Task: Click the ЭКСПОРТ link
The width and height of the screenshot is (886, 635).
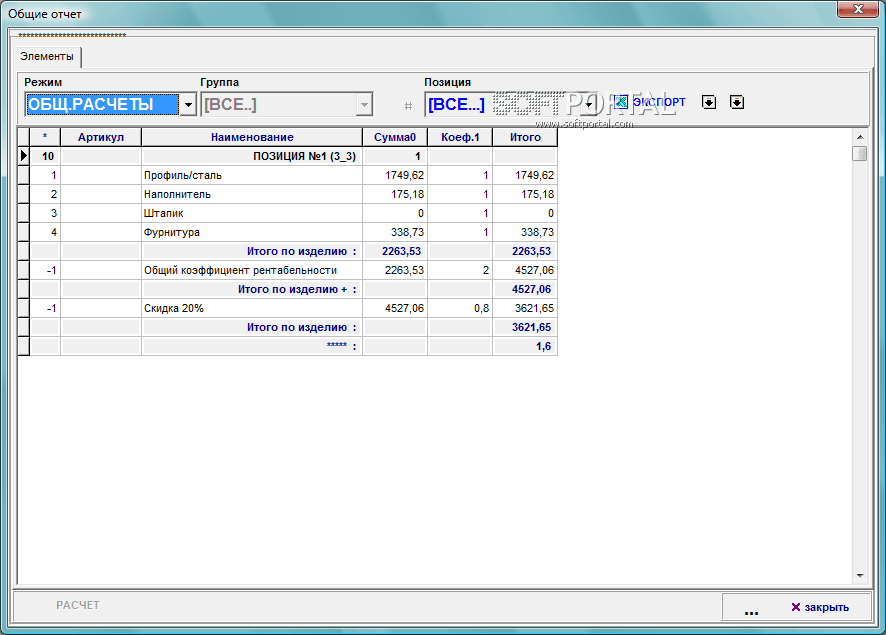Action: 659,102
